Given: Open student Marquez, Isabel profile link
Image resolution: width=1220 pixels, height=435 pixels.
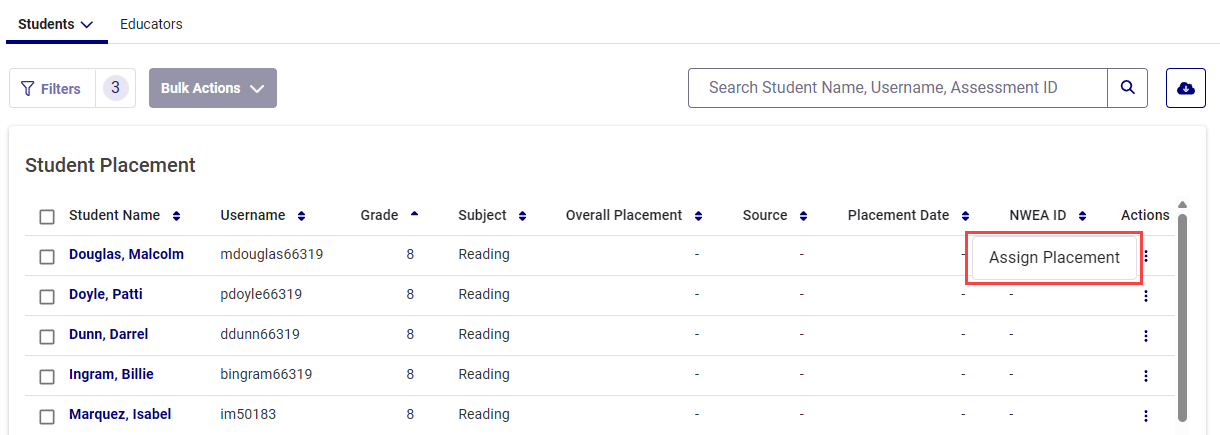Looking at the screenshot, I should pyautogui.click(x=120, y=414).
